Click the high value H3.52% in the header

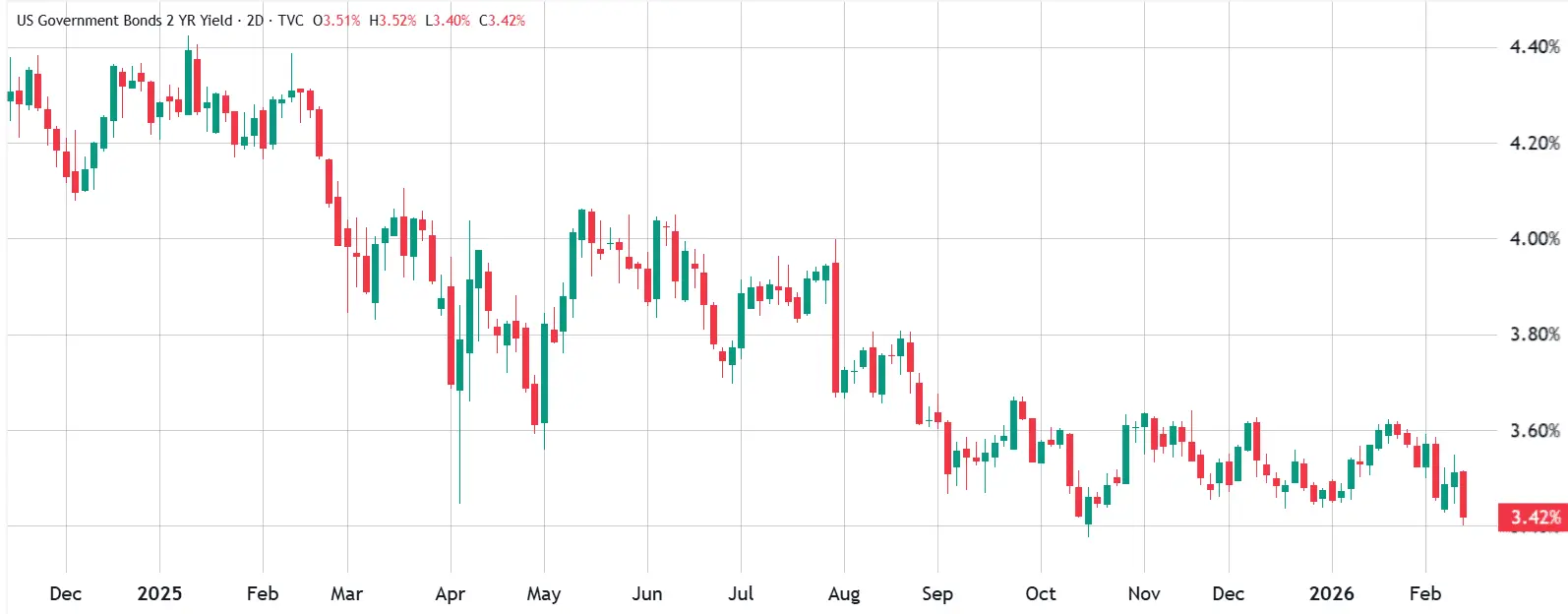(x=392, y=21)
